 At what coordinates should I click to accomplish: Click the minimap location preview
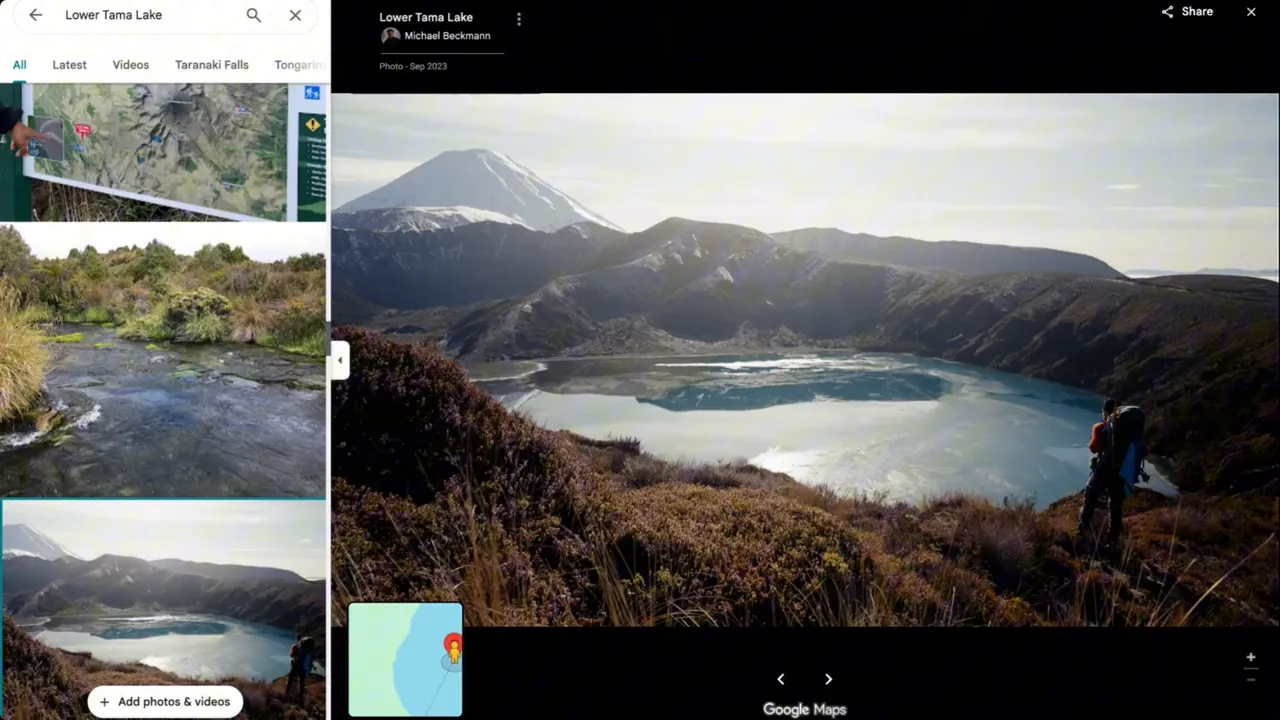click(x=405, y=659)
